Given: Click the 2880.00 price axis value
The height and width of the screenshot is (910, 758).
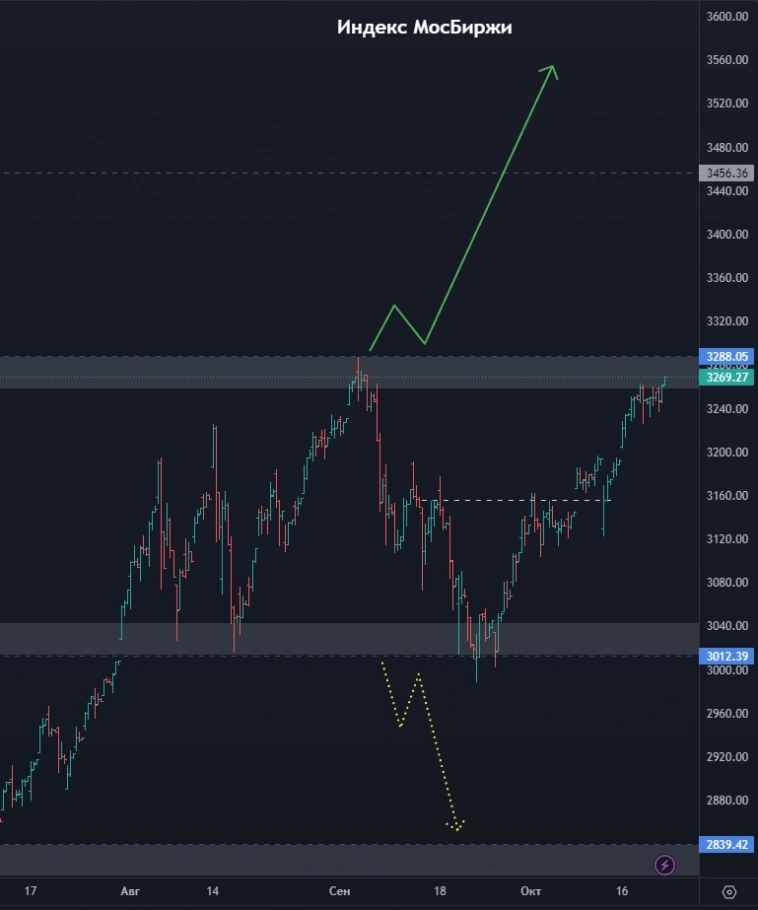Looking at the screenshot, I should click(x=727, y=800).
